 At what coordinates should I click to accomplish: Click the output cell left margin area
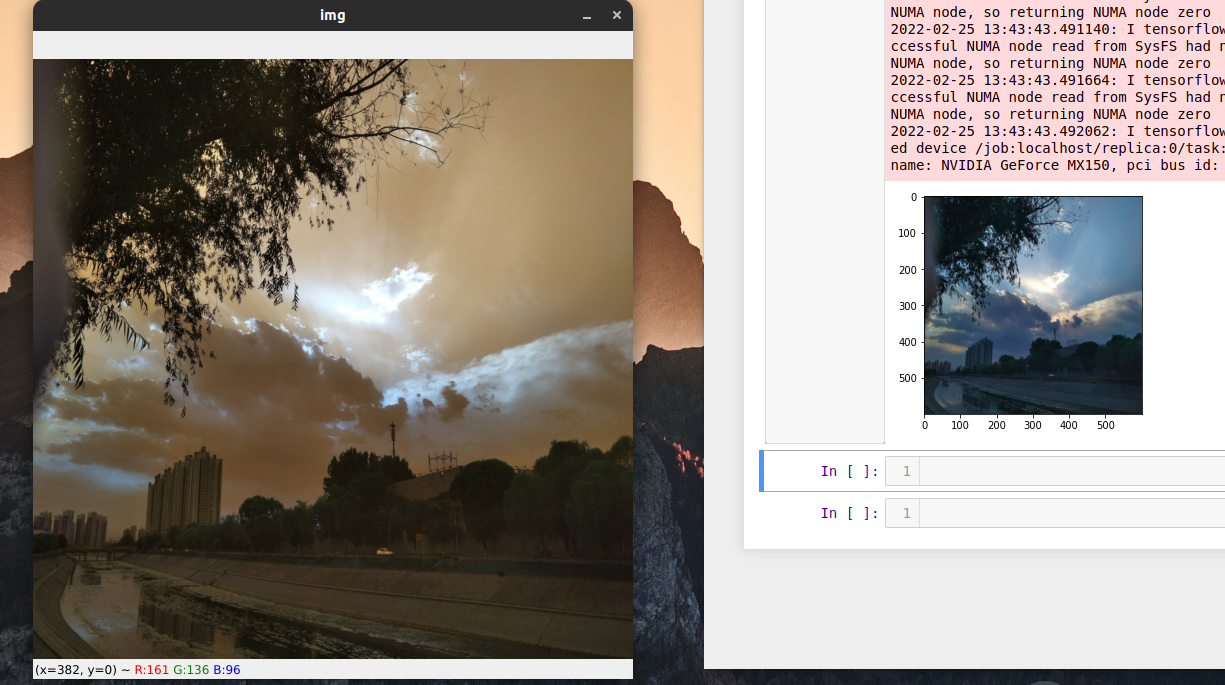(825, 220)
